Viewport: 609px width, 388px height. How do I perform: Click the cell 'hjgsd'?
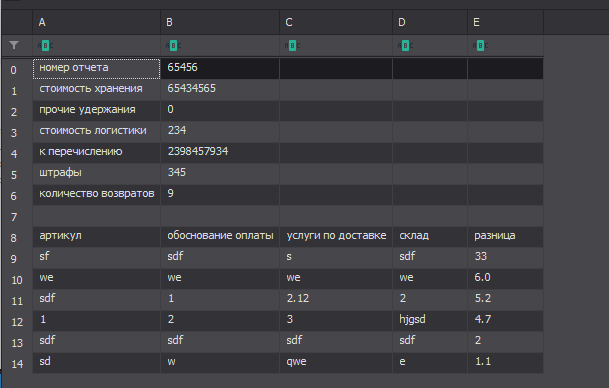(x=430, y=321)
